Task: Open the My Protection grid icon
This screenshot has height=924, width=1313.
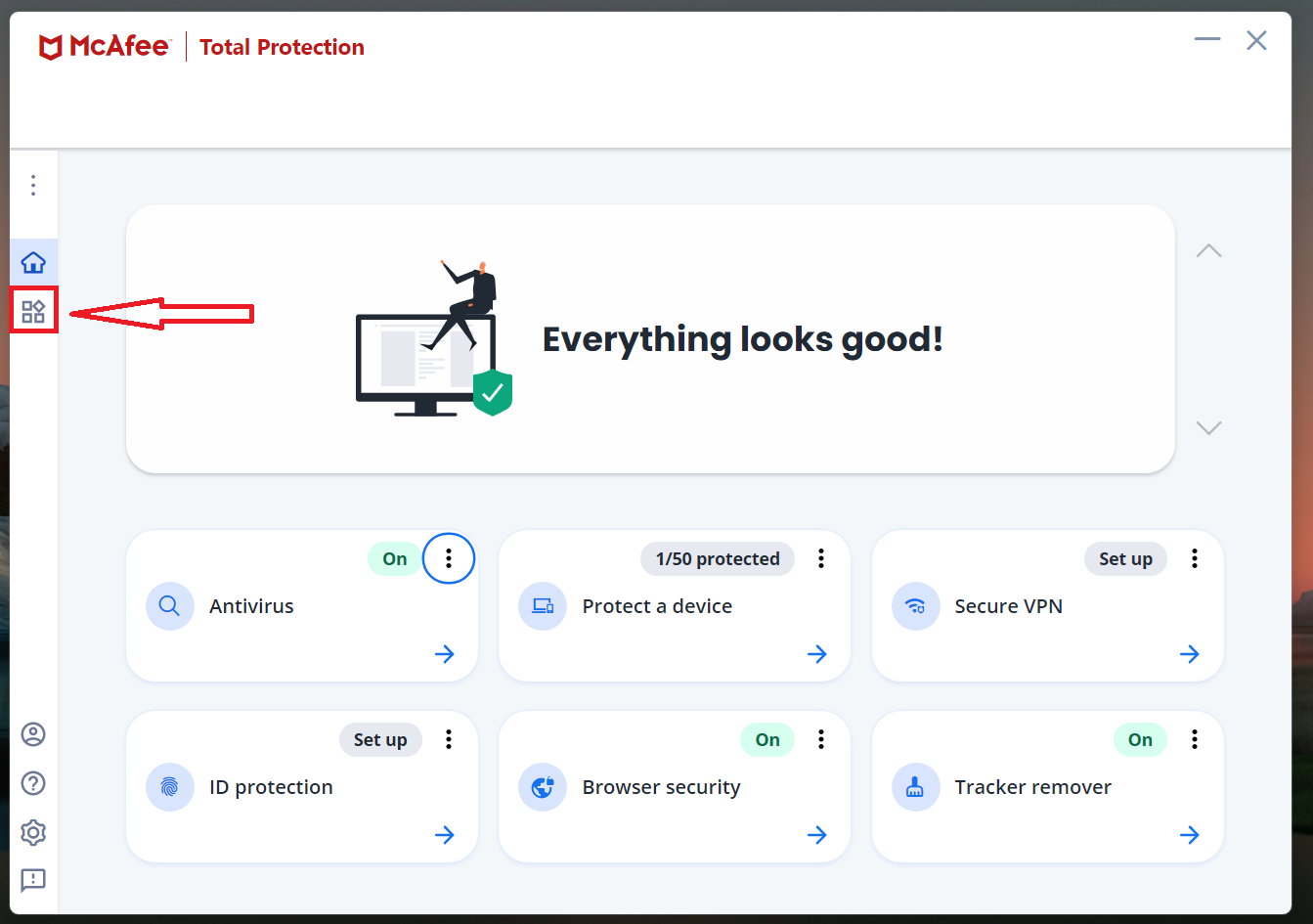Action: point(33,311)
